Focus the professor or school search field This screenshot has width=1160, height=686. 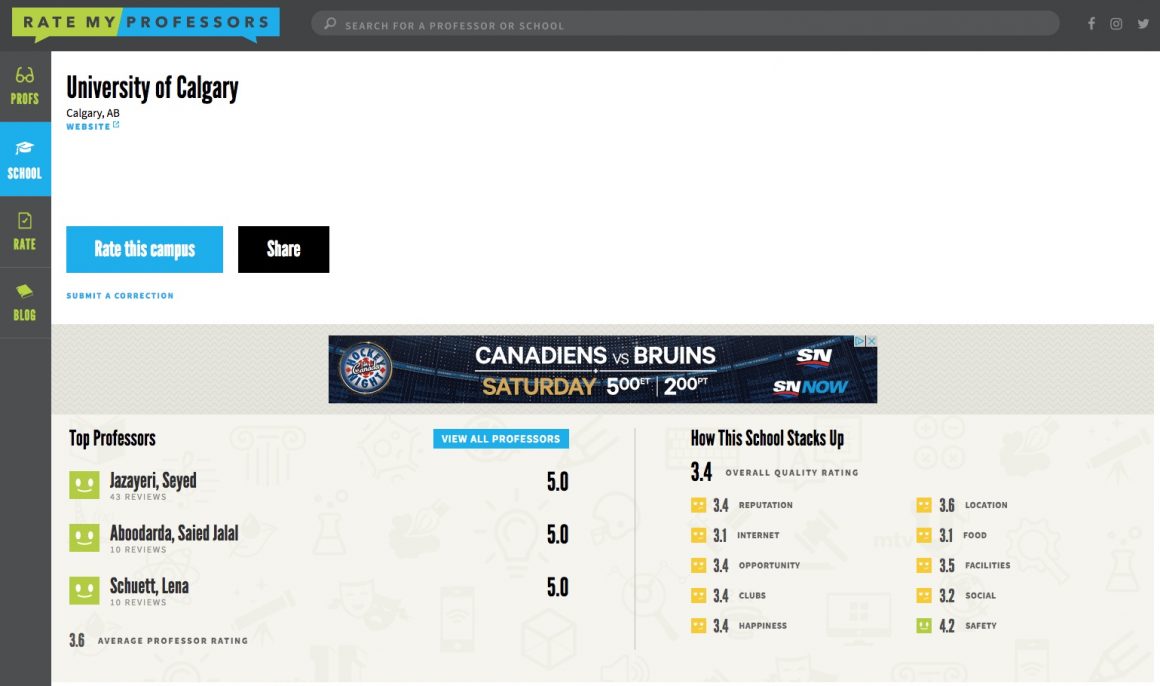pos(690,24)
